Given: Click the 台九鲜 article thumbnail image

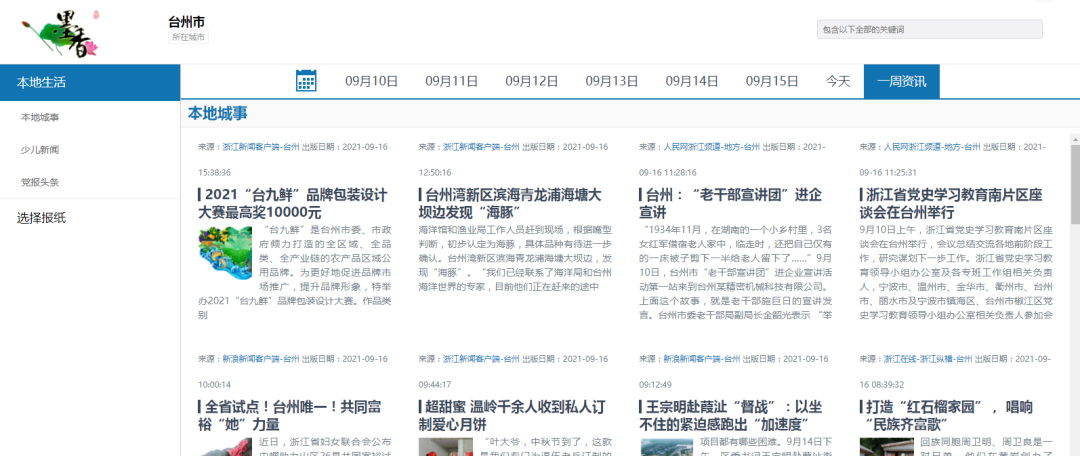Looking at the screenshot, I should click(225, 253).
